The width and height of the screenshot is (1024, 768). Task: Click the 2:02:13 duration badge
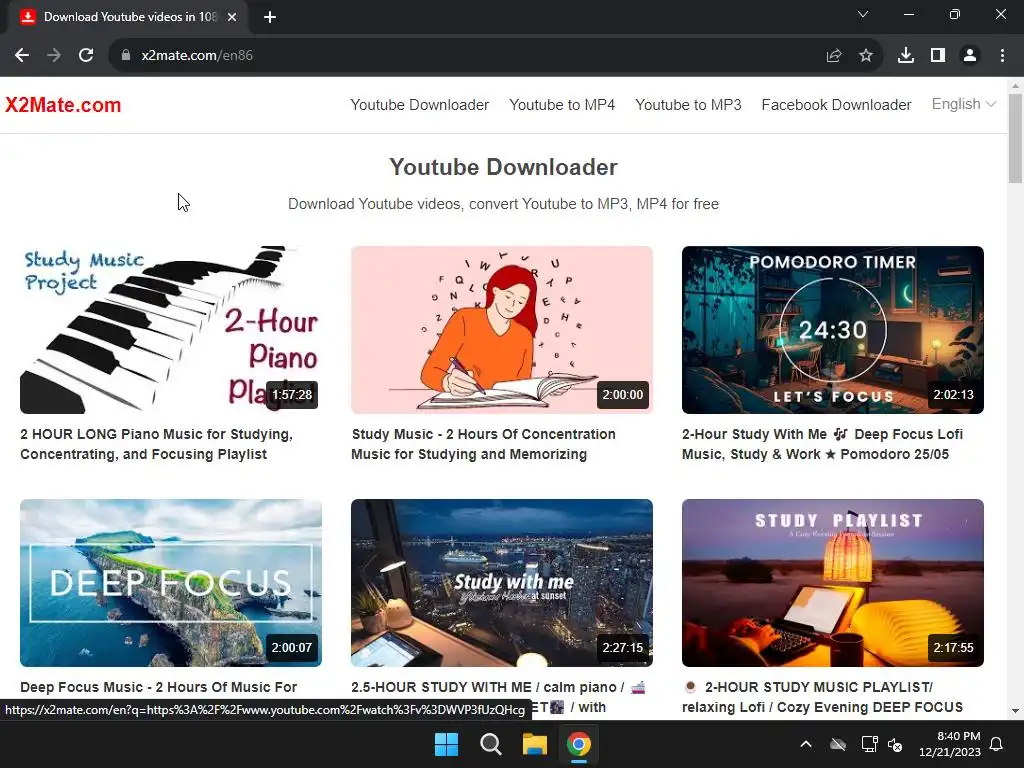point(953,395)
